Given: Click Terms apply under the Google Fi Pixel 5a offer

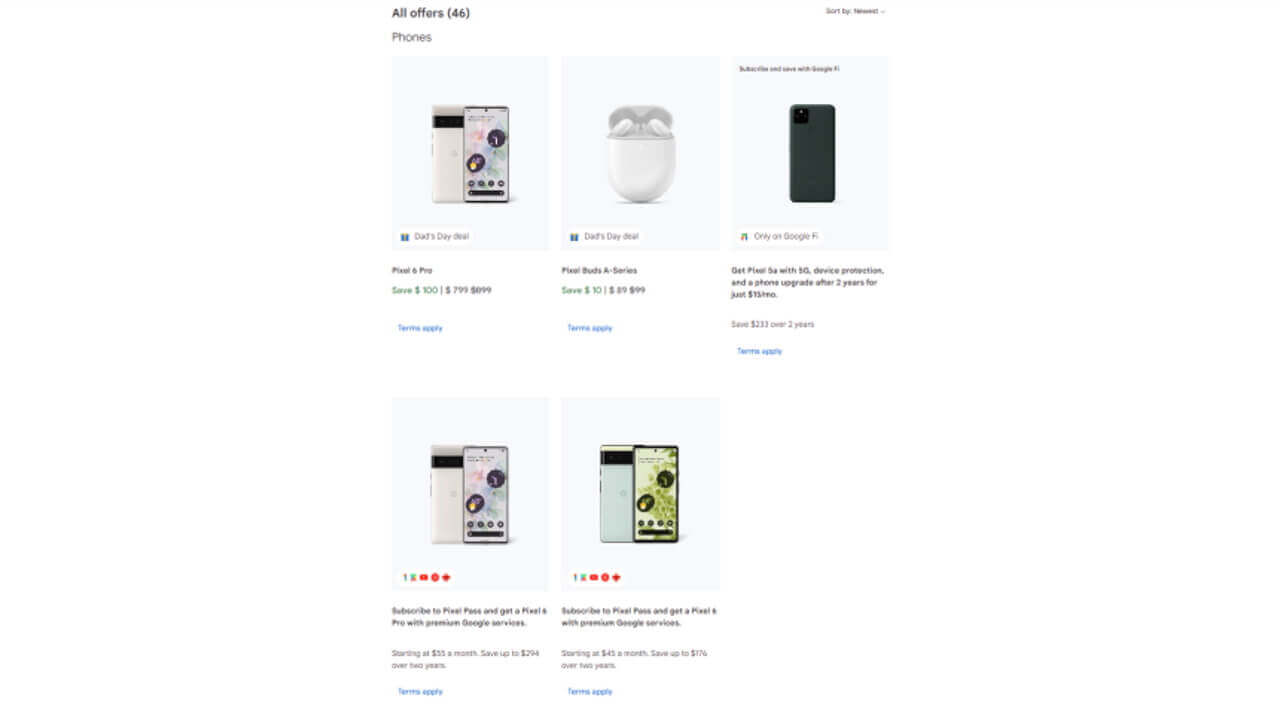Looking at the screenshot, I should point(758,351).
